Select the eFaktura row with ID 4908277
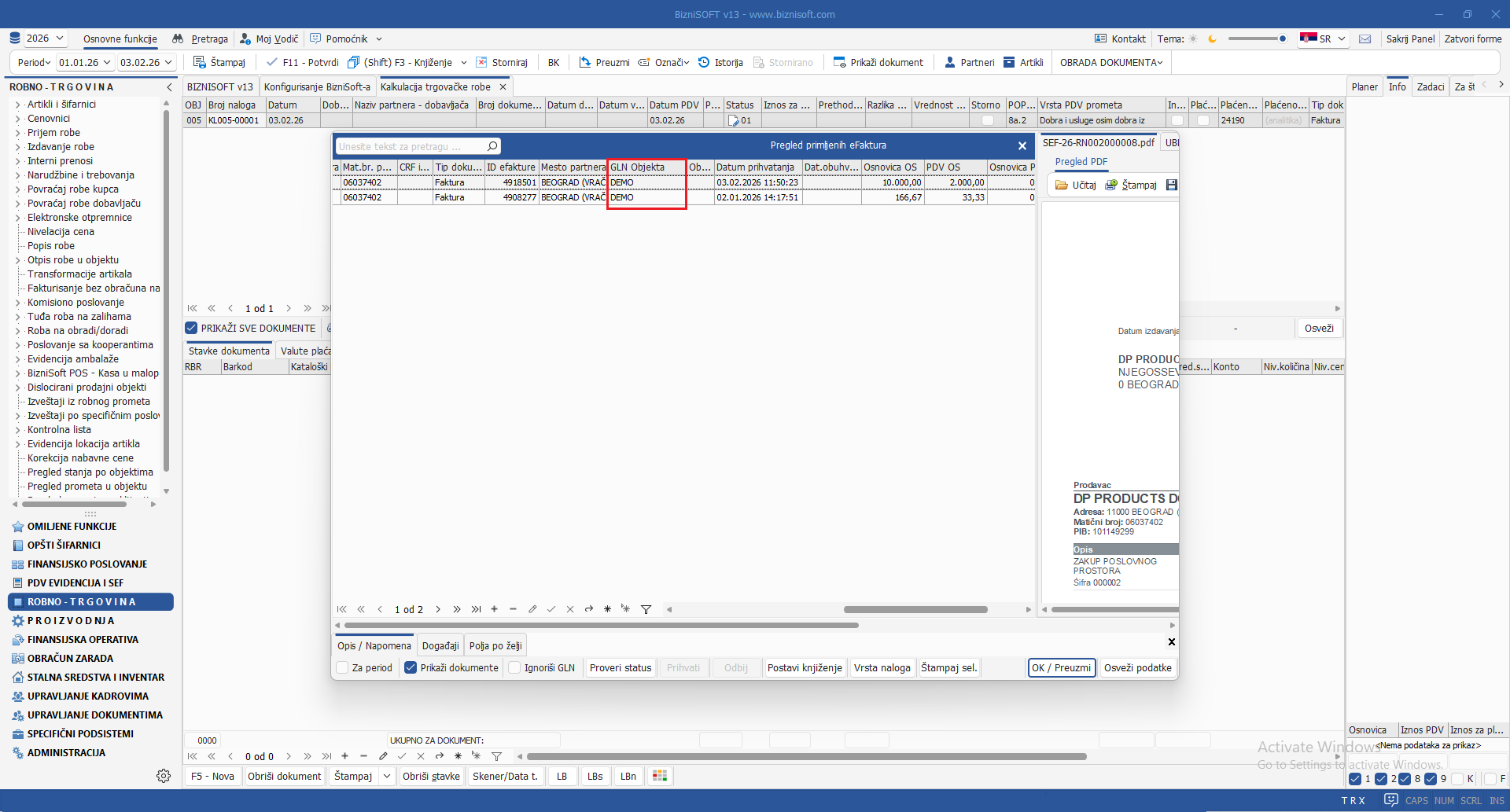The width and height of the screenshot is (1510, 812). pos(519,197)
